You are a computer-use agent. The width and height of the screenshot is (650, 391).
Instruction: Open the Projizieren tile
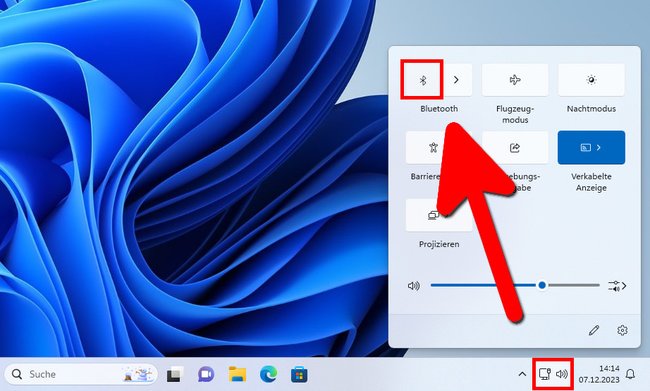pyautogui.click(x=439, y=215)
